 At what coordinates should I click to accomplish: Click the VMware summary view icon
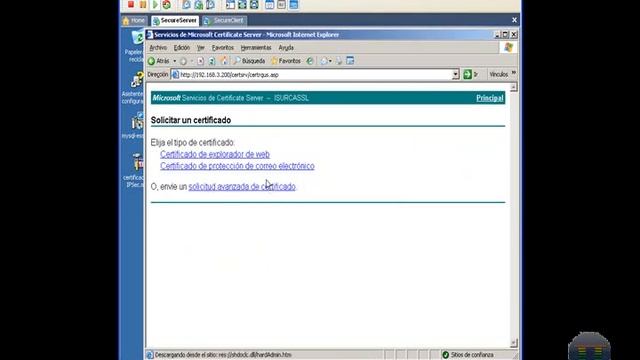pyautogui.click(x=270, y=4)
